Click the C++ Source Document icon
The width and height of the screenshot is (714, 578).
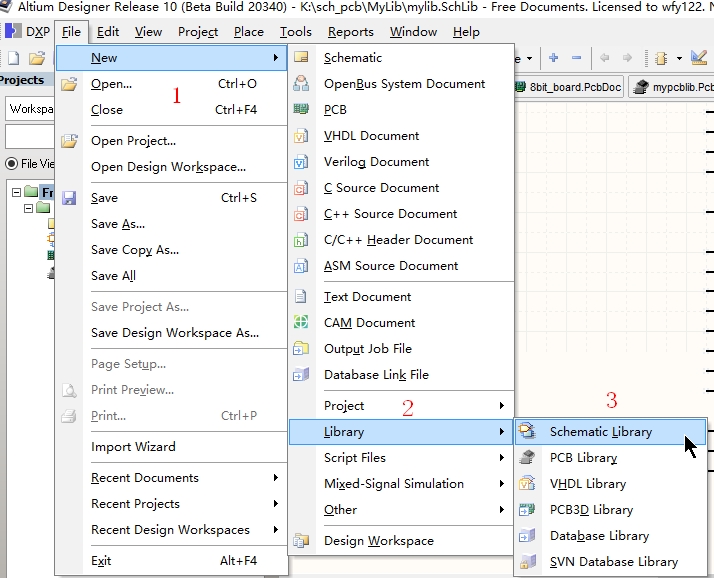tap(301, 214)
